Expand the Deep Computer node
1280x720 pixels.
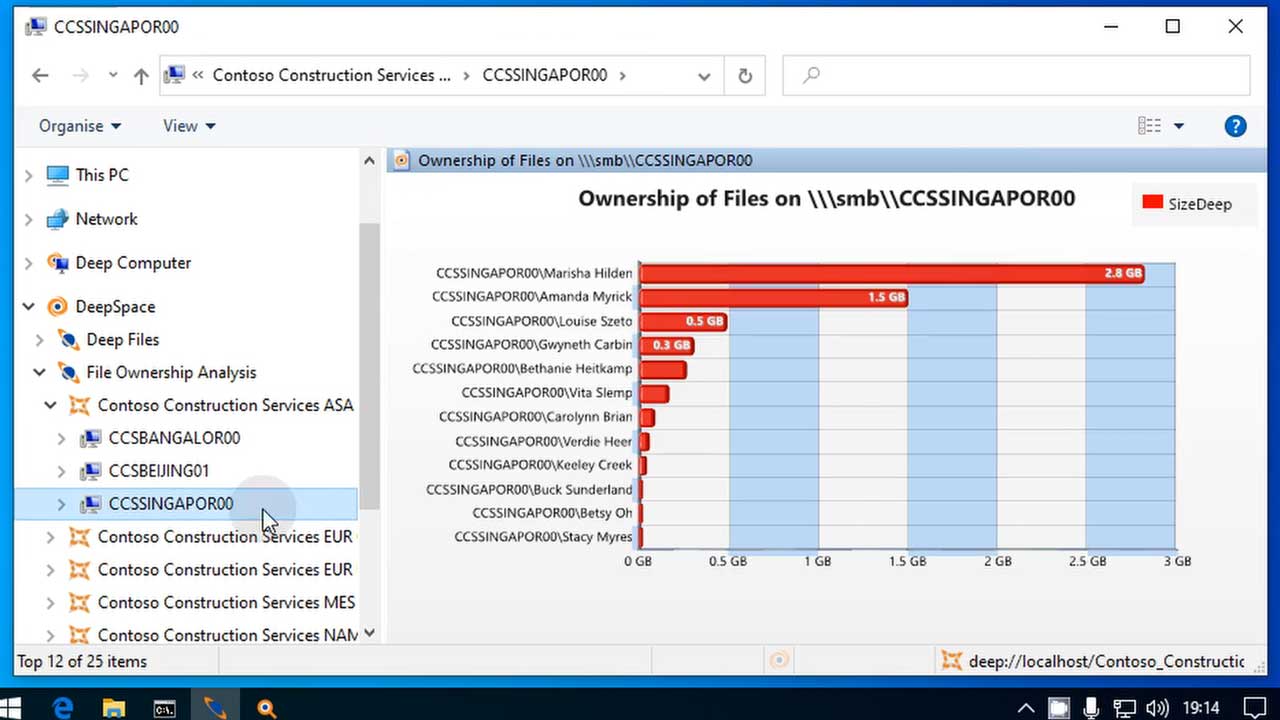(28, 263)
